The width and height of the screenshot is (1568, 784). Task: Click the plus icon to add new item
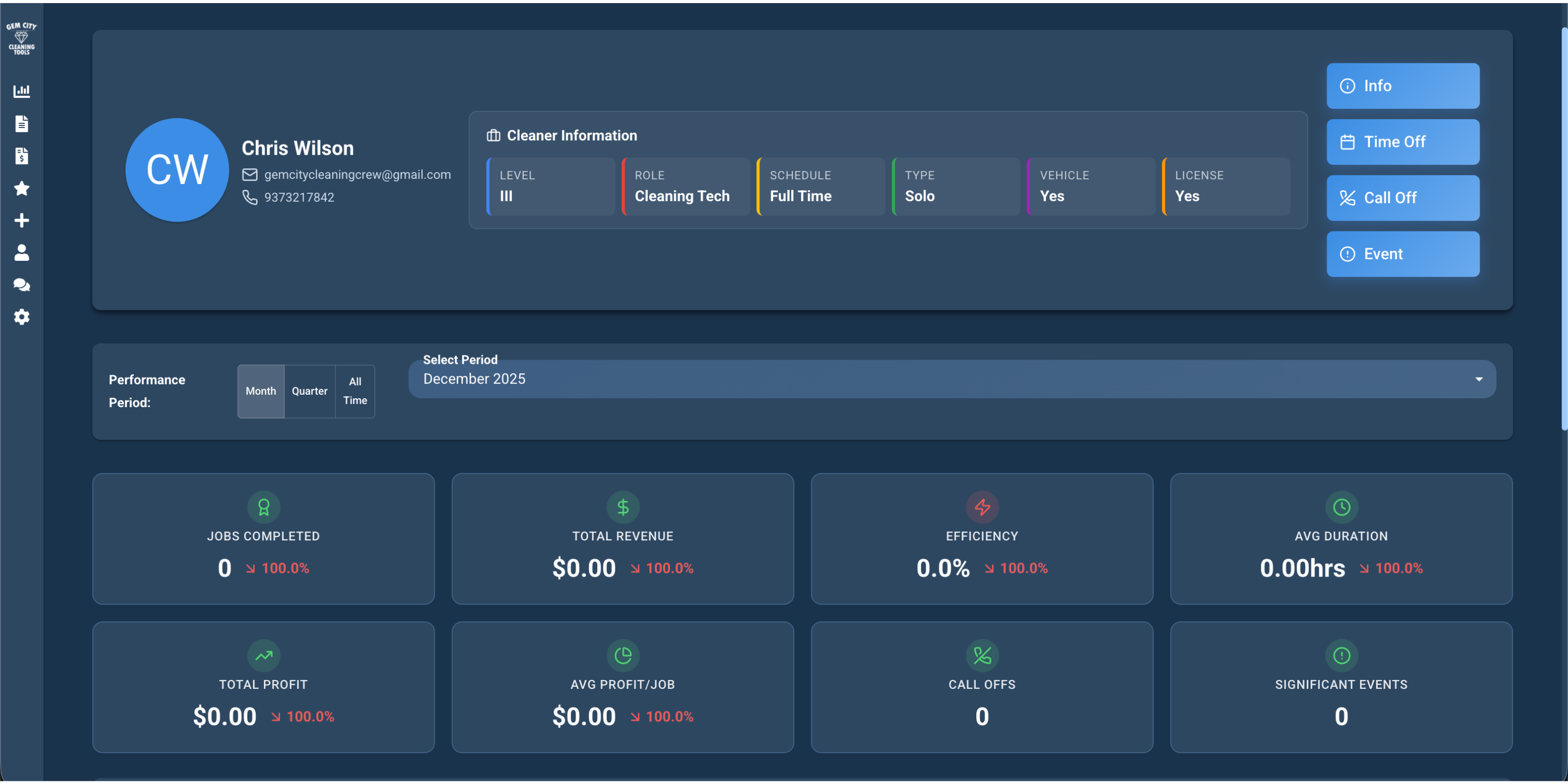(x=22, y=221)
